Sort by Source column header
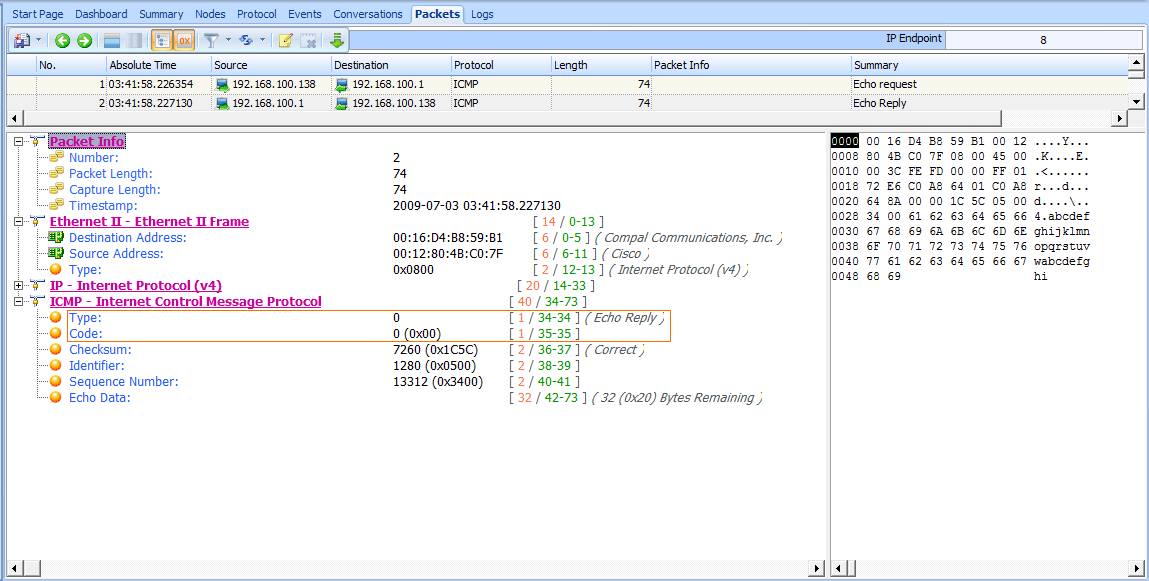Image resolution: width=1149 pixels, height=581 pixels. click(x=271, y=65)
